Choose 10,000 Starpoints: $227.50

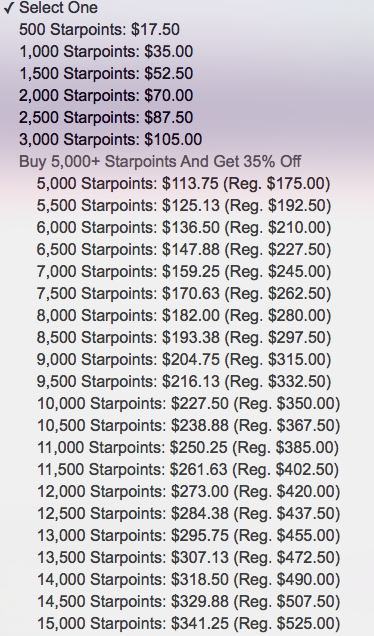(x=187, y=403)
